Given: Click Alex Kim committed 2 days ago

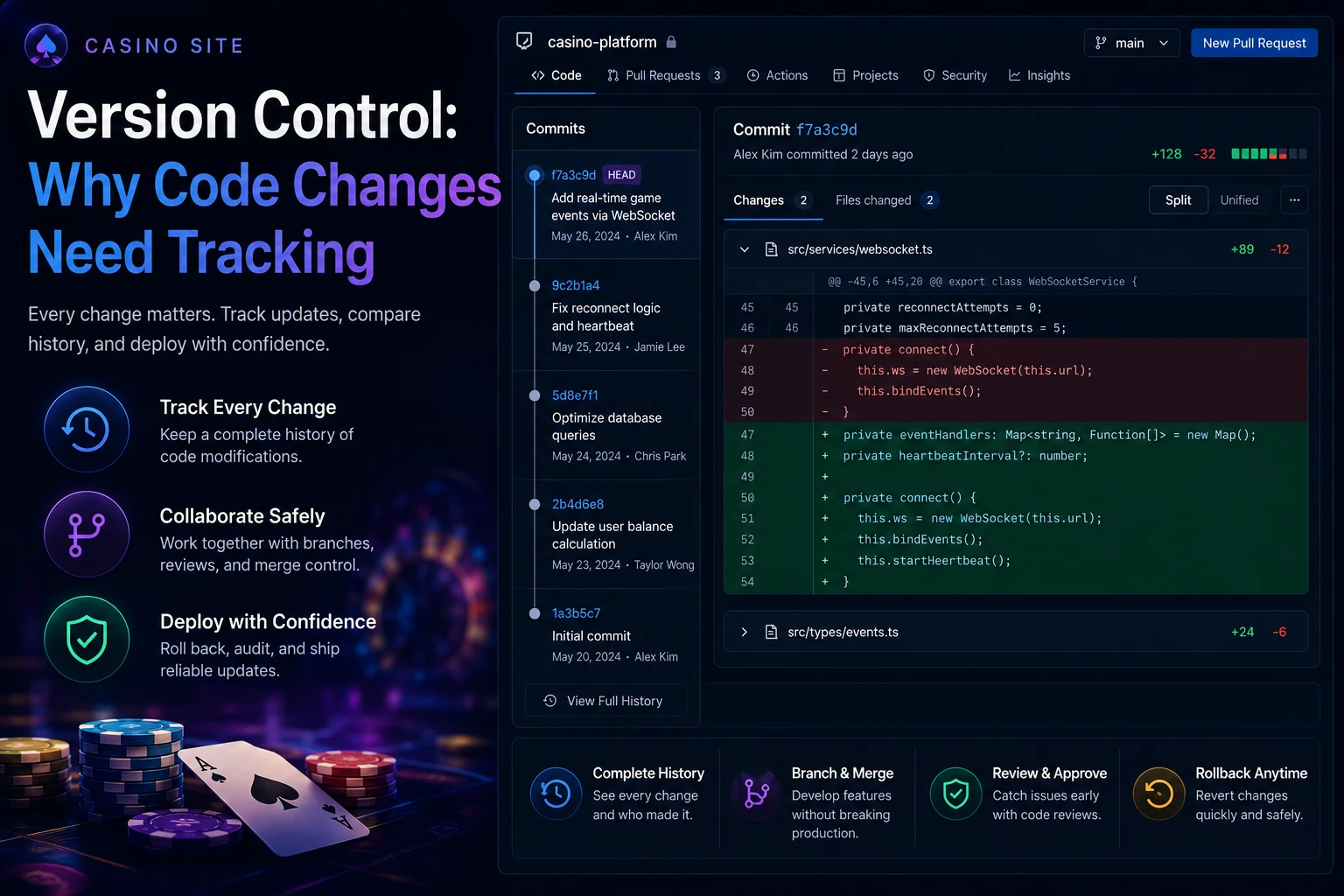Looking at the screenshot, I should click(822, 154).
